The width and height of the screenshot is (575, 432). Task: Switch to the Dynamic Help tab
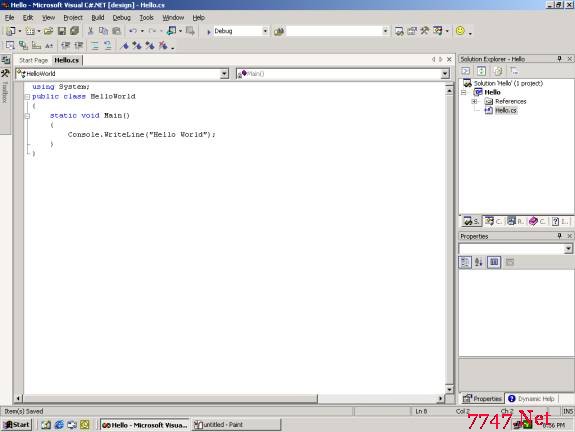tap(531, 399)
